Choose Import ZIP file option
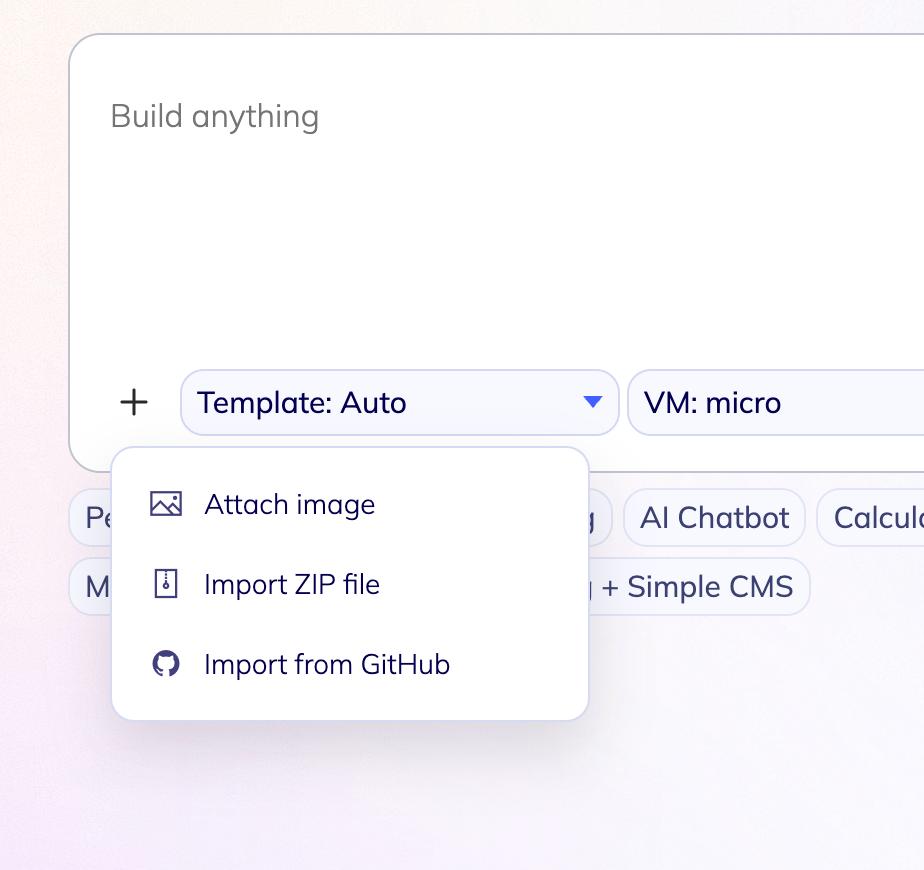This screenshot has height=870, width=924. tap(291, 584)
